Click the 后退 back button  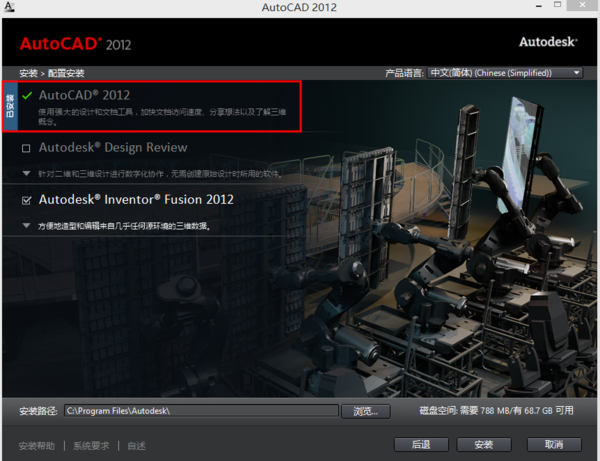pos(421,445)
